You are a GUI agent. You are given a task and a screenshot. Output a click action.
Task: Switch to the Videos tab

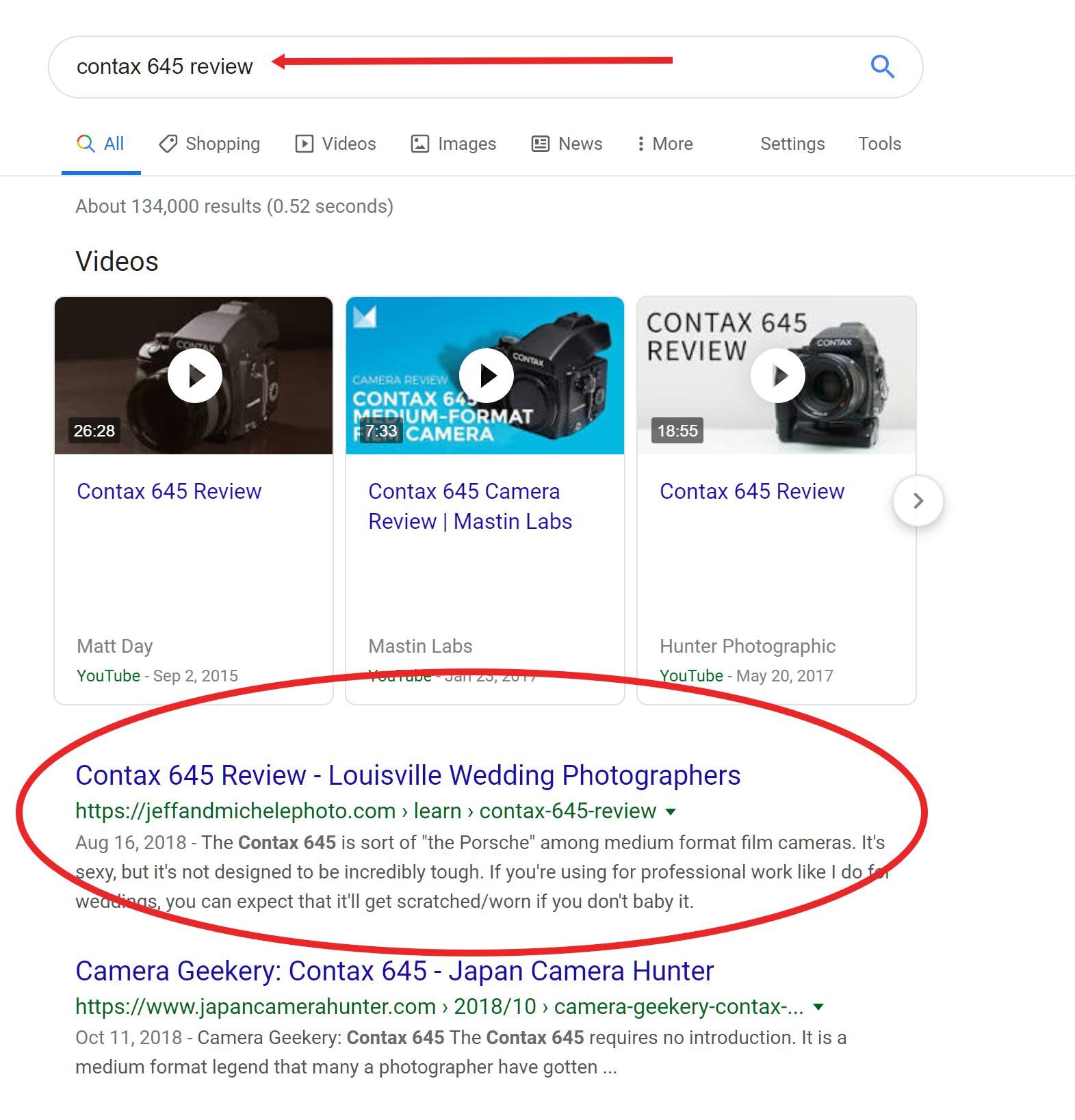point(335,144)
